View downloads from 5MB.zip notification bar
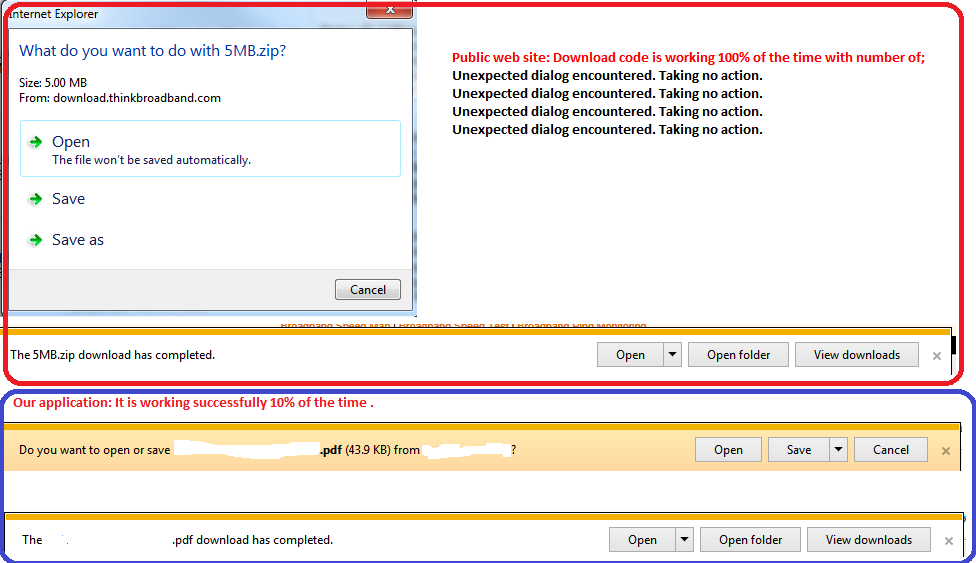976x563 pixels. pyautogui.click(x=856, y=354)
